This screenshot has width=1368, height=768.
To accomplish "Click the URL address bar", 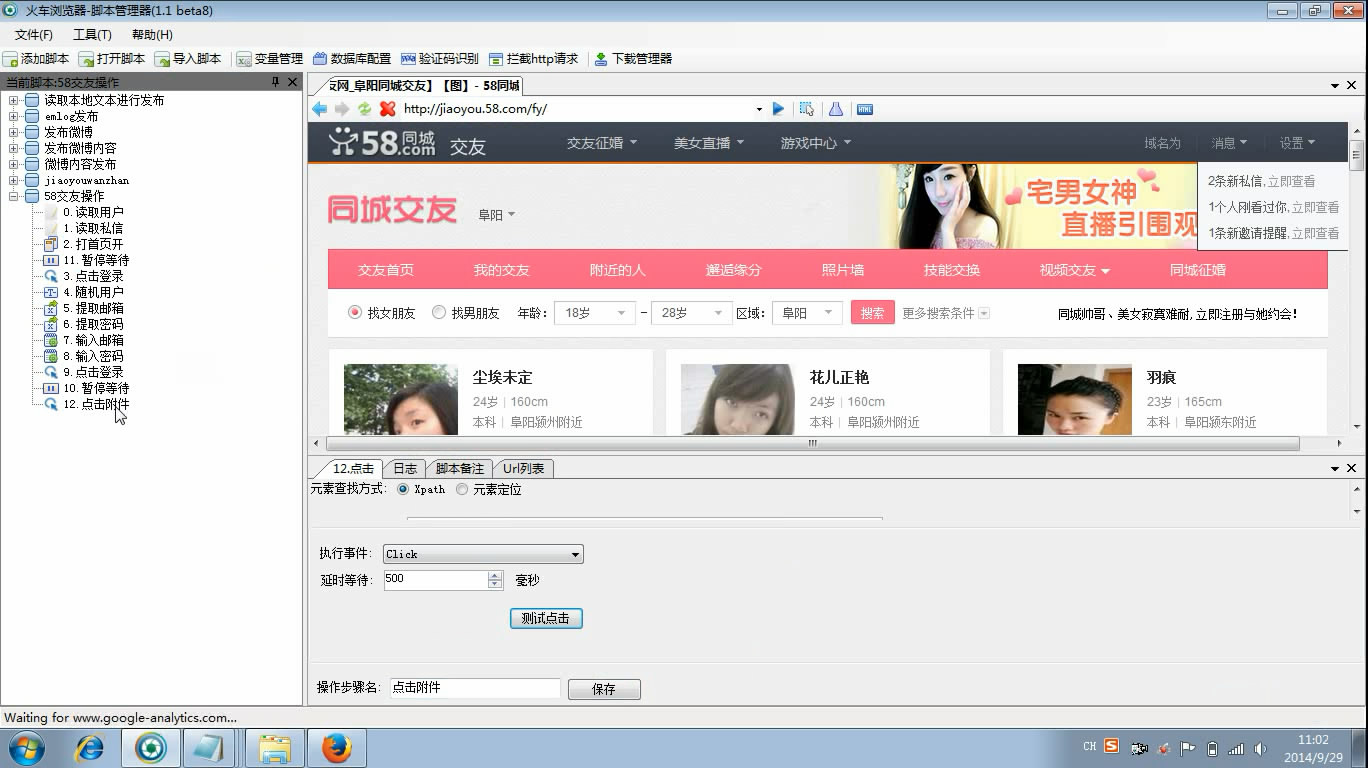I will click(576, 109).
